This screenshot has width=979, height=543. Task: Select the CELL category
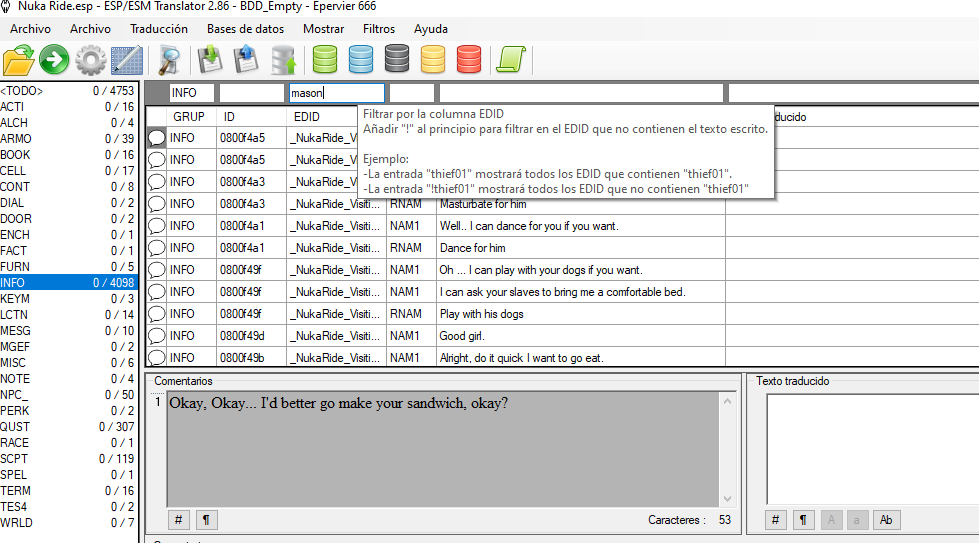coord(67,170)
